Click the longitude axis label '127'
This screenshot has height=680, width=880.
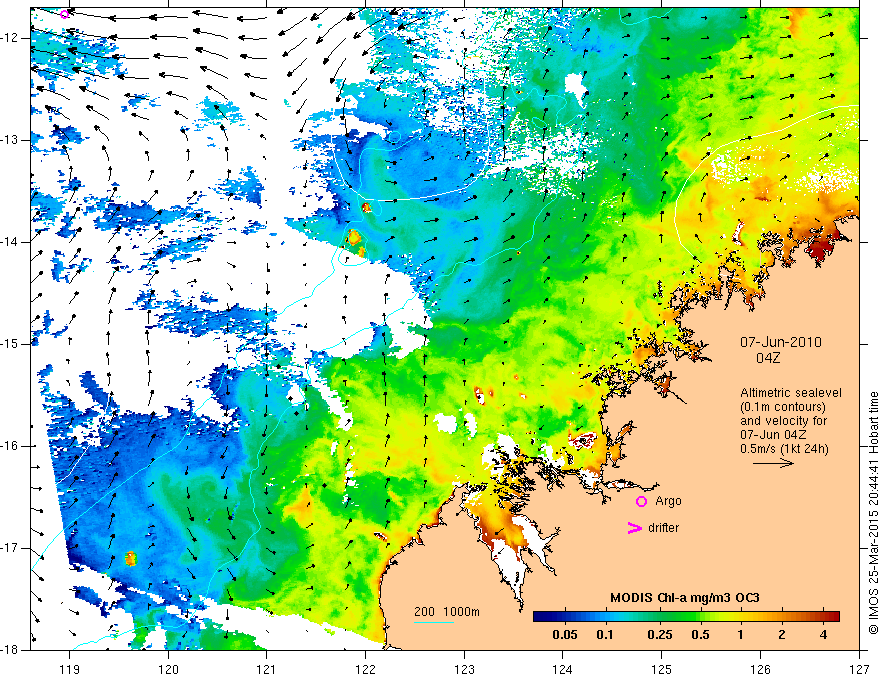coord(859,669)
